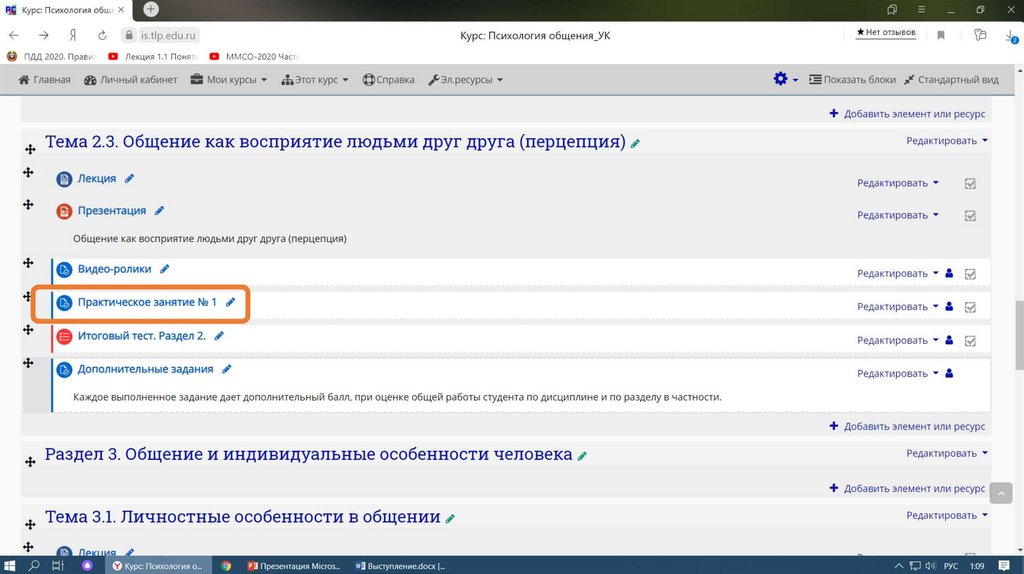
Task: Click the browser bookmark icon
Action: pos(940,34)
